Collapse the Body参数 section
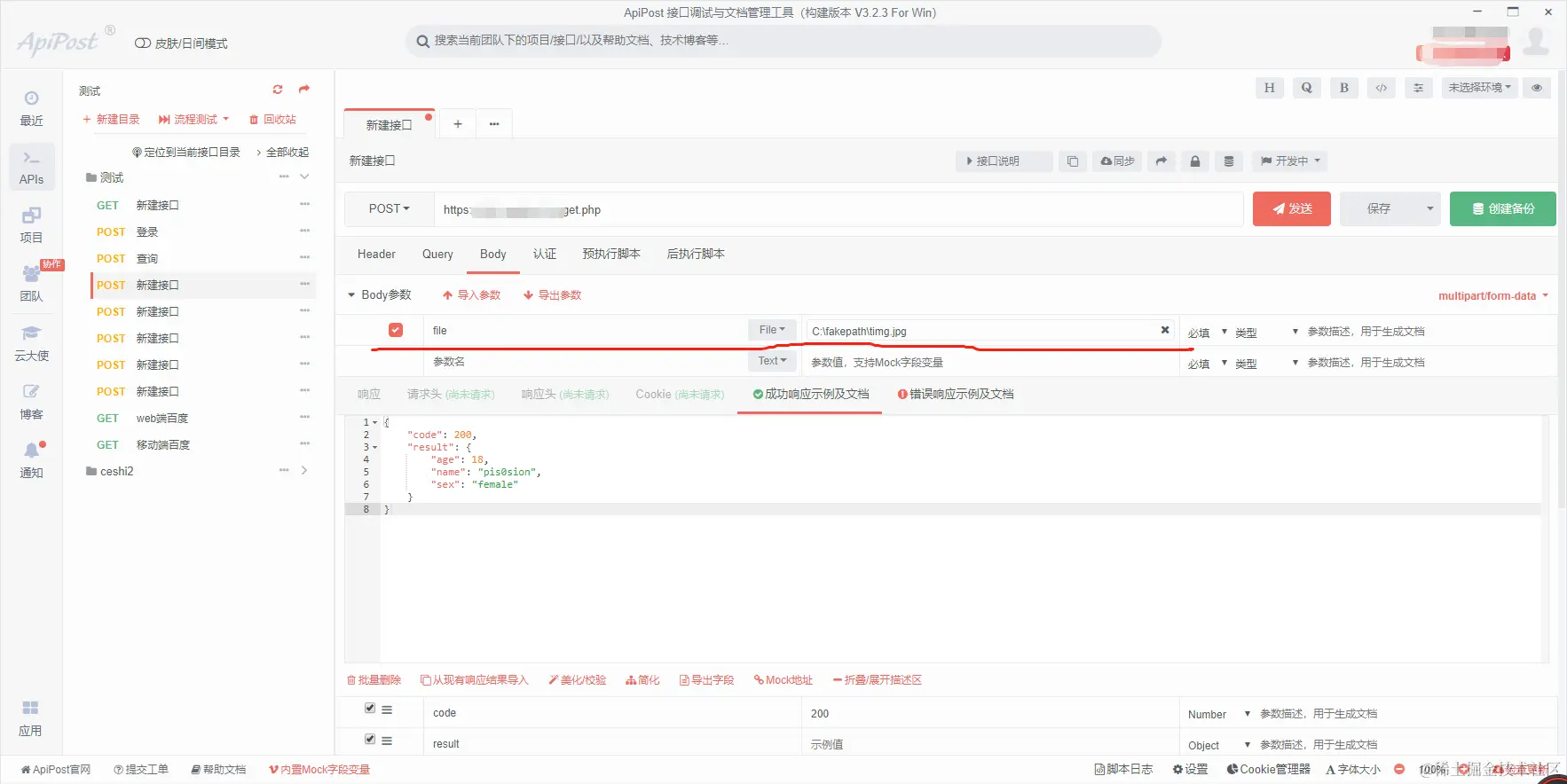 tap(380, 295)
